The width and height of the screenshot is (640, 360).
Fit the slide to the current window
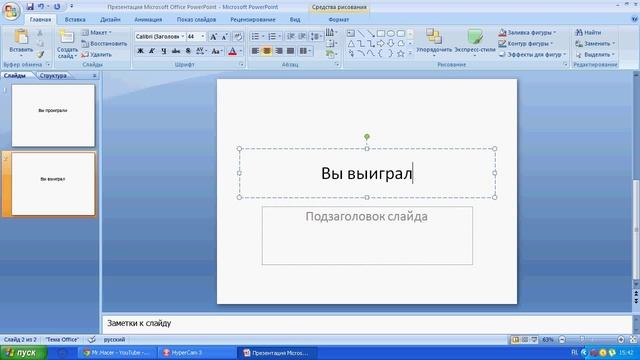(633, 340)
